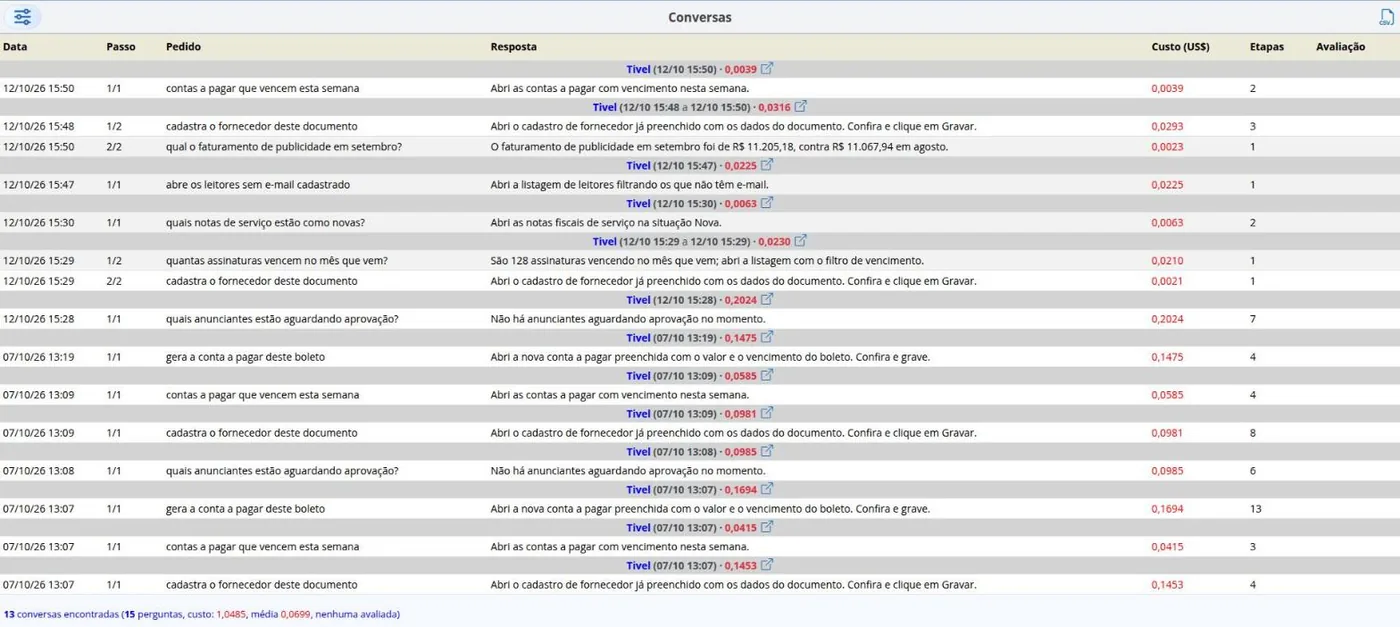This screenshot has height=627, width=1400.
Task: Click the cost value 0,0023
Action: coord(1167,146)
